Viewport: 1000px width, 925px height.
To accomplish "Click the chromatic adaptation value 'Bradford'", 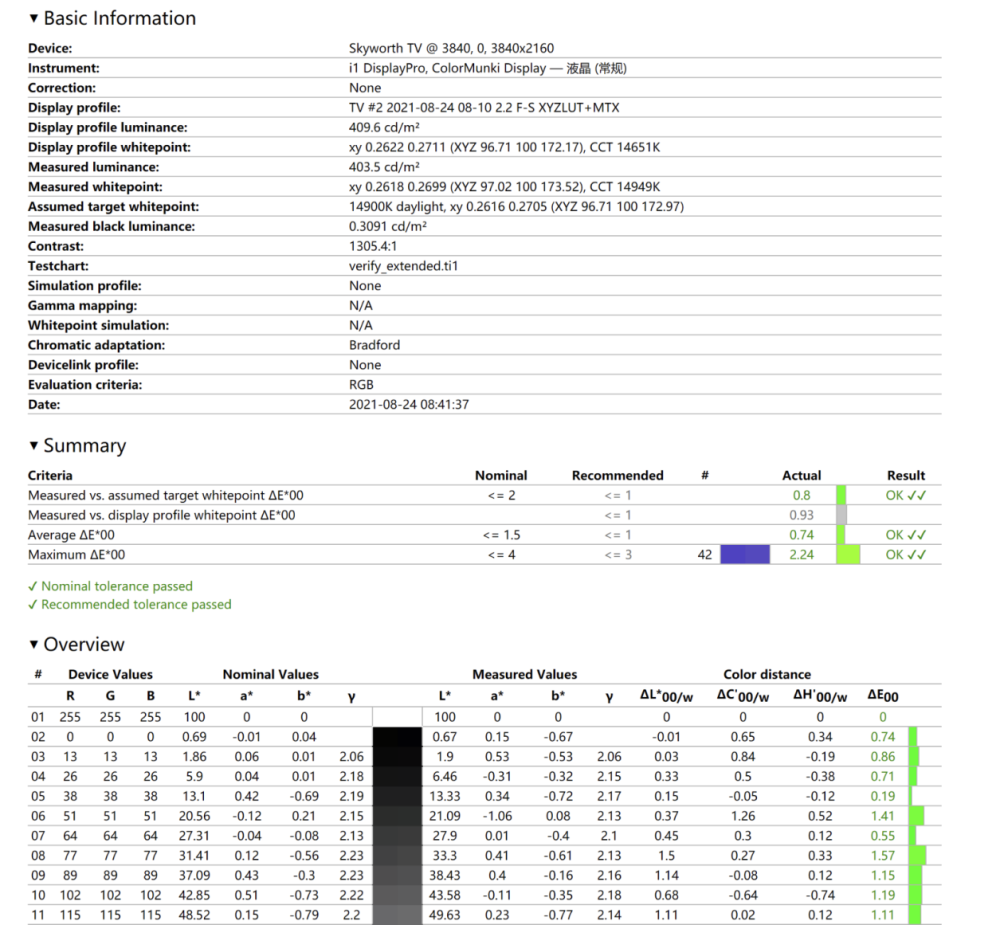I will click(x=374, y=345).
